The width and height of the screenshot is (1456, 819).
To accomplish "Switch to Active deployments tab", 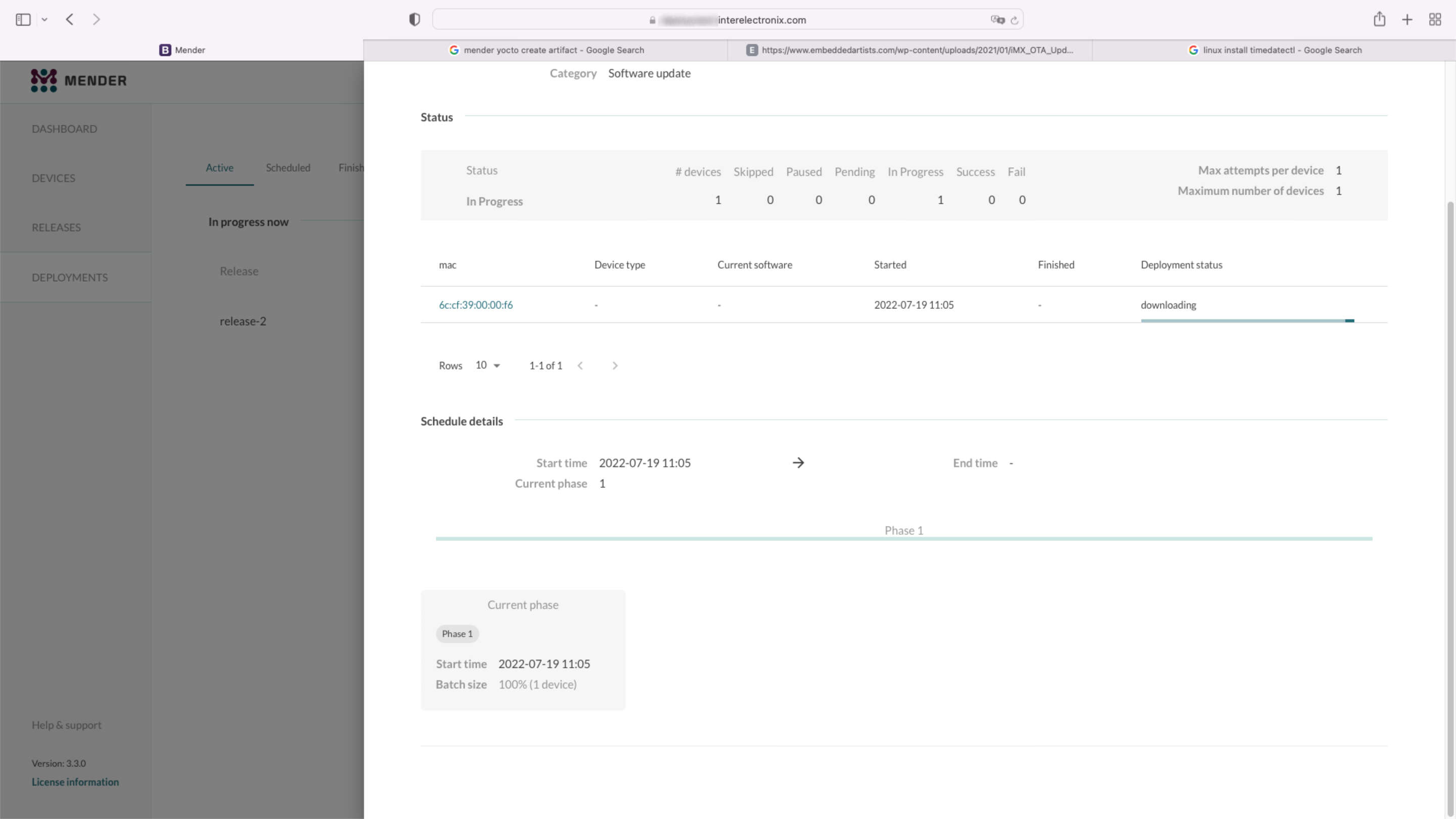I will [x=219, y=167].
